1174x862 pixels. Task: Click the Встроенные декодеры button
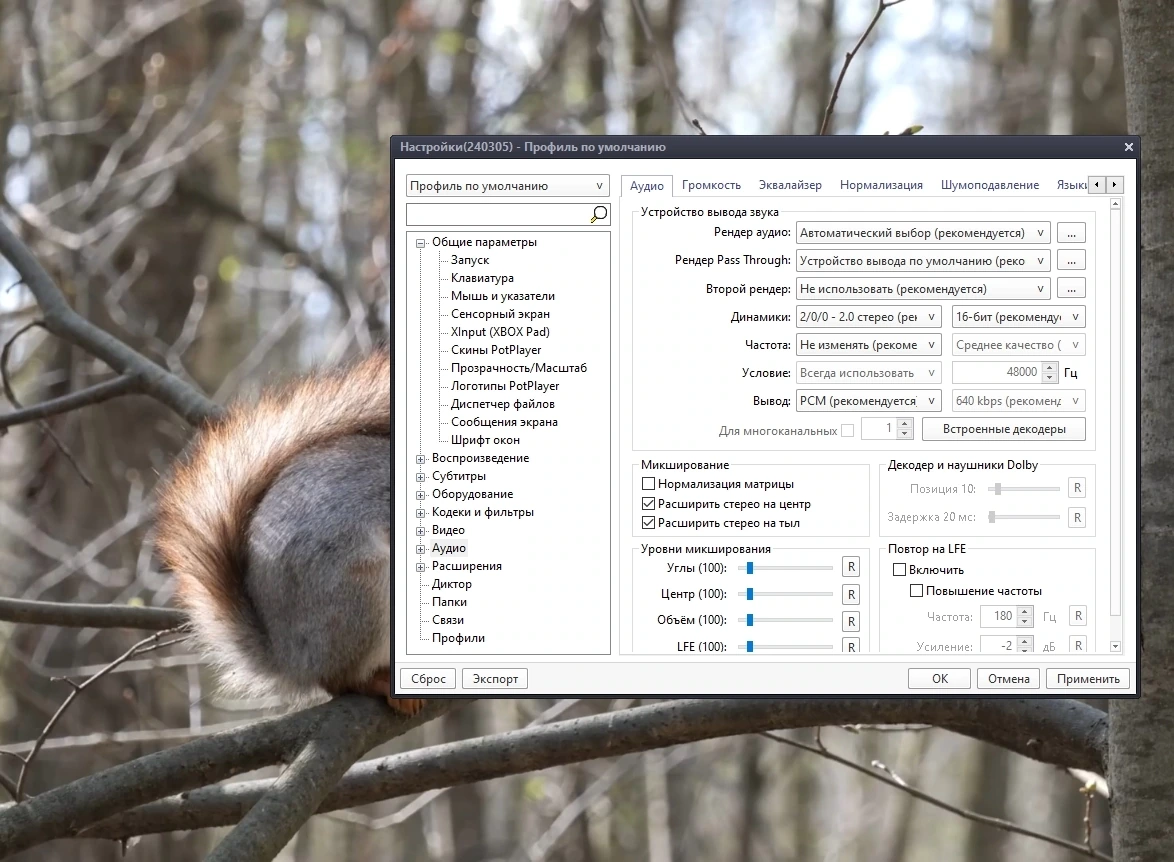[x=1004, y=429]
